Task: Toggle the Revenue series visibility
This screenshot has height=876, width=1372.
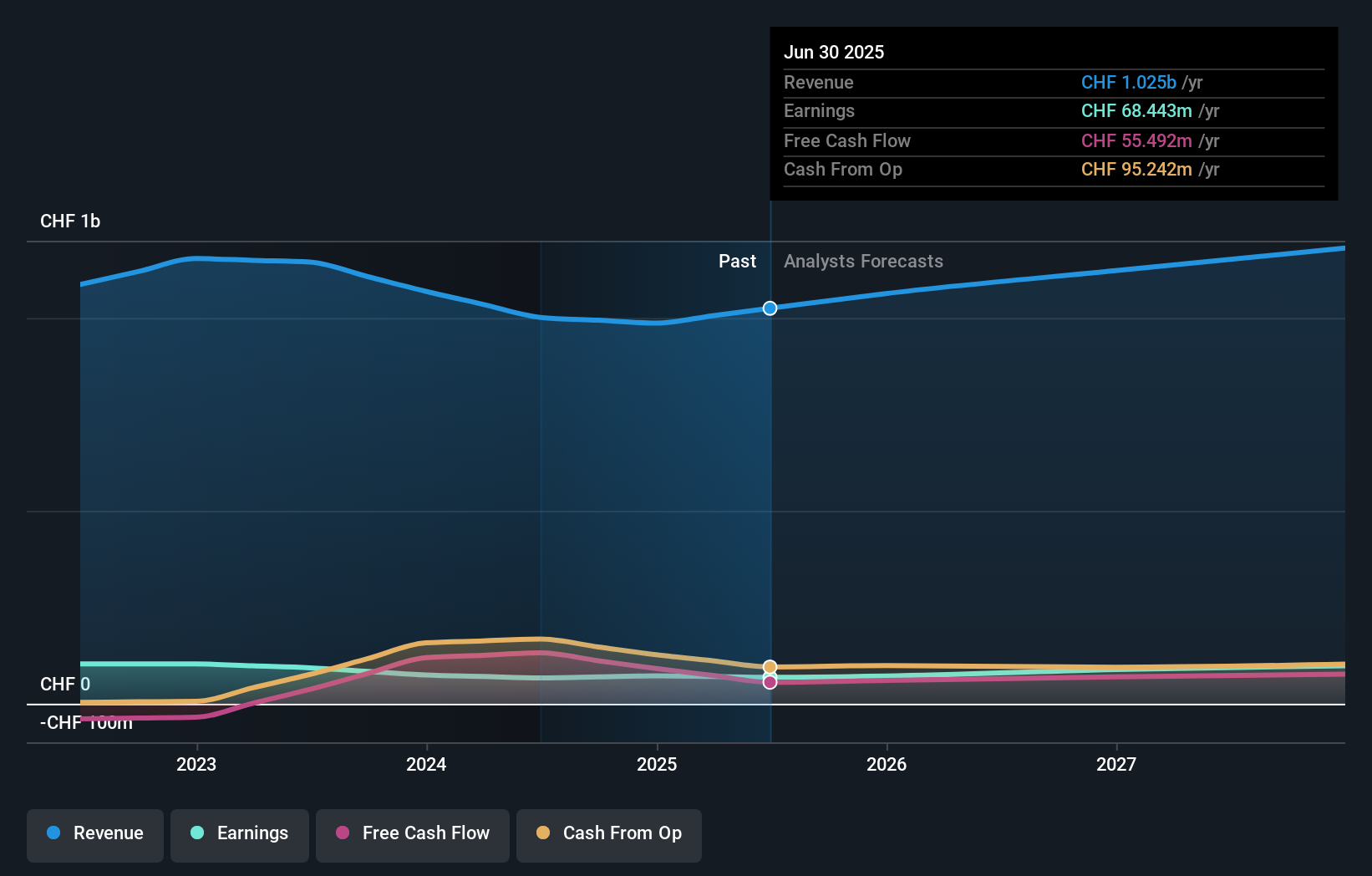Action: 94,835
